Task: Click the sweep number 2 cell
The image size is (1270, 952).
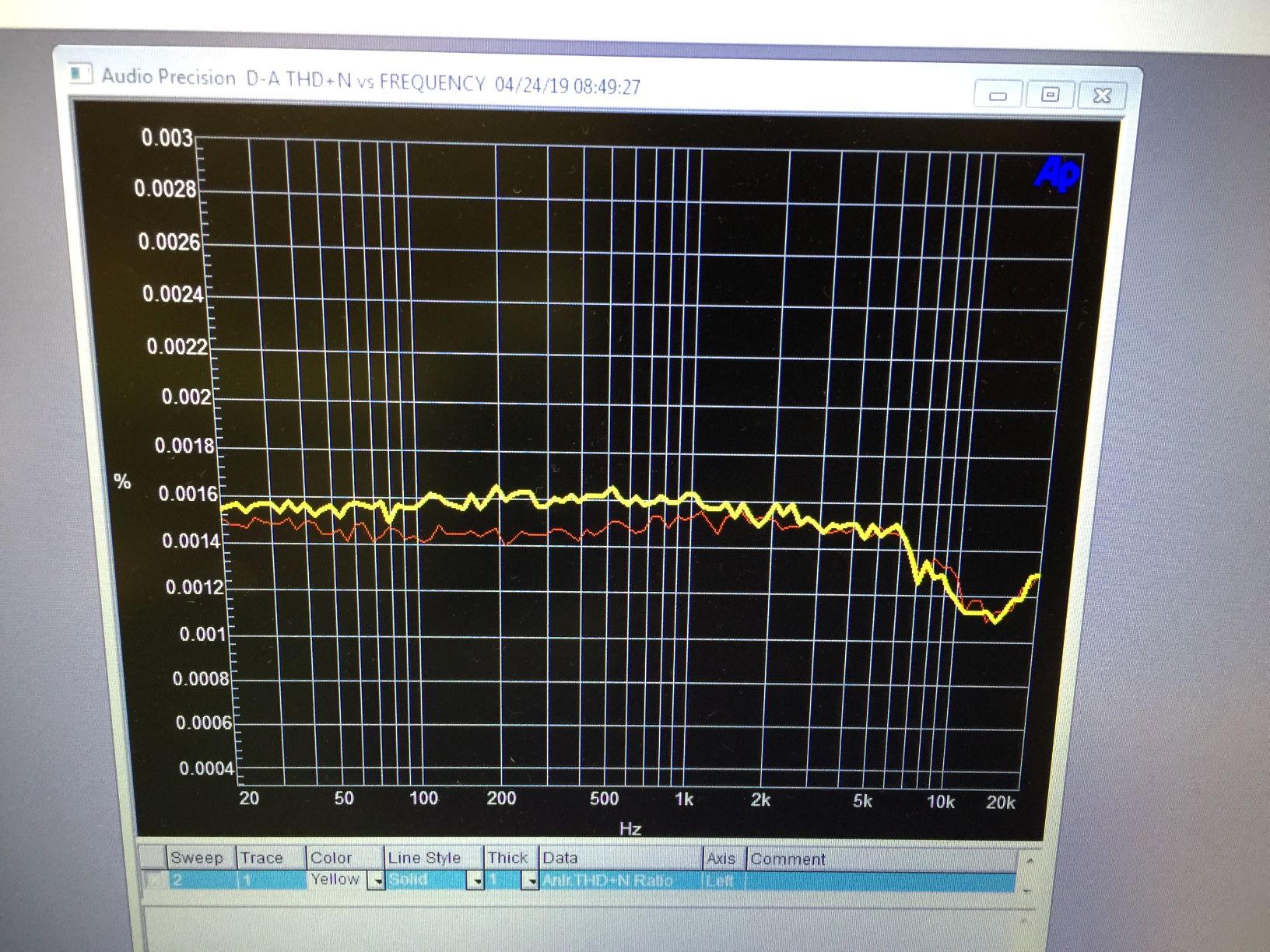Action: (x=202, y=880)
